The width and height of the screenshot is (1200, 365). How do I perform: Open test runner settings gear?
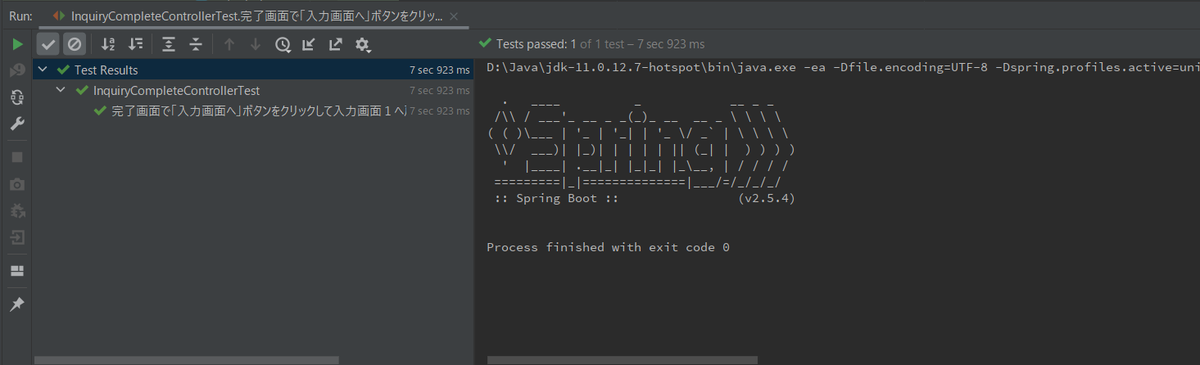(363, 44)
